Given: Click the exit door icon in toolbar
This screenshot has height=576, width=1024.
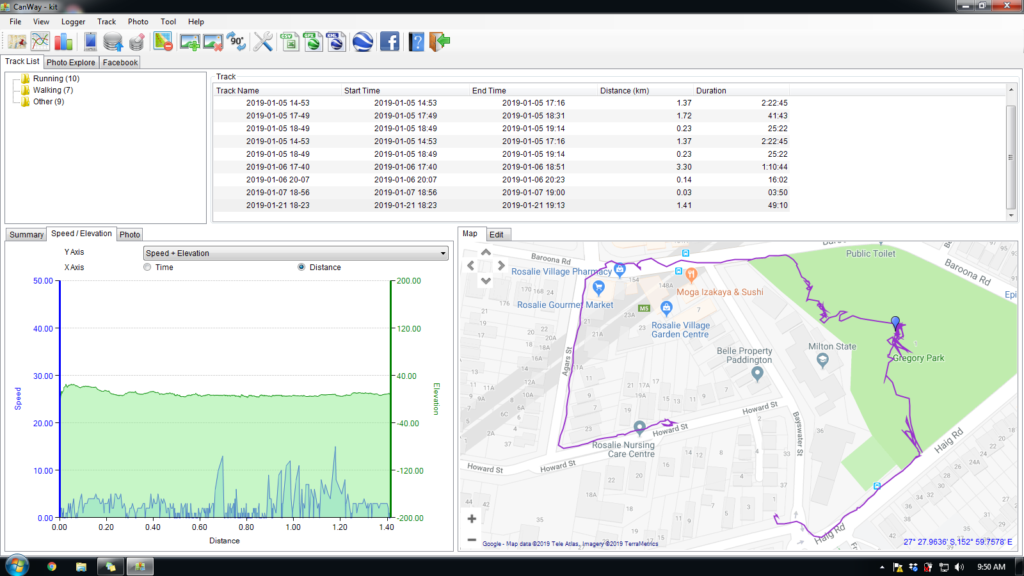Looking at the screenshot, I should 439,42.
